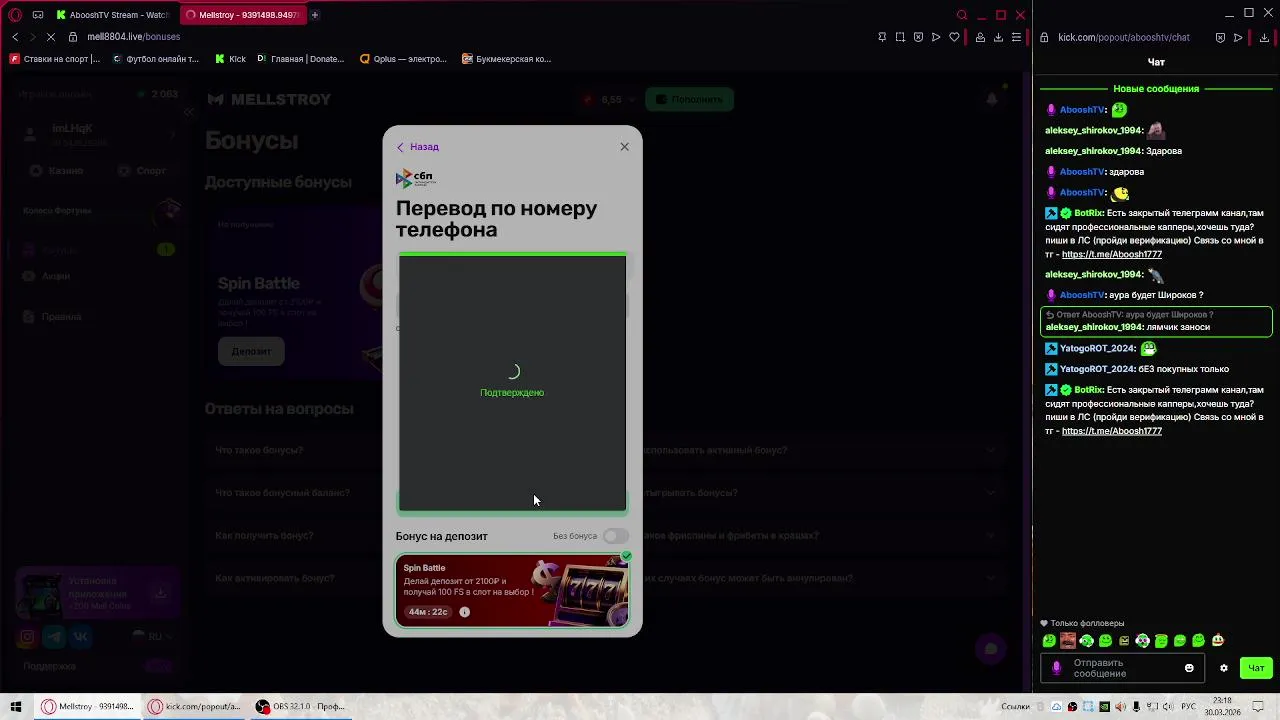The height and width of the screenshot is (720, 1280).
Task: Open the Футбол онлайн bookmark
Action: (156, 59)
